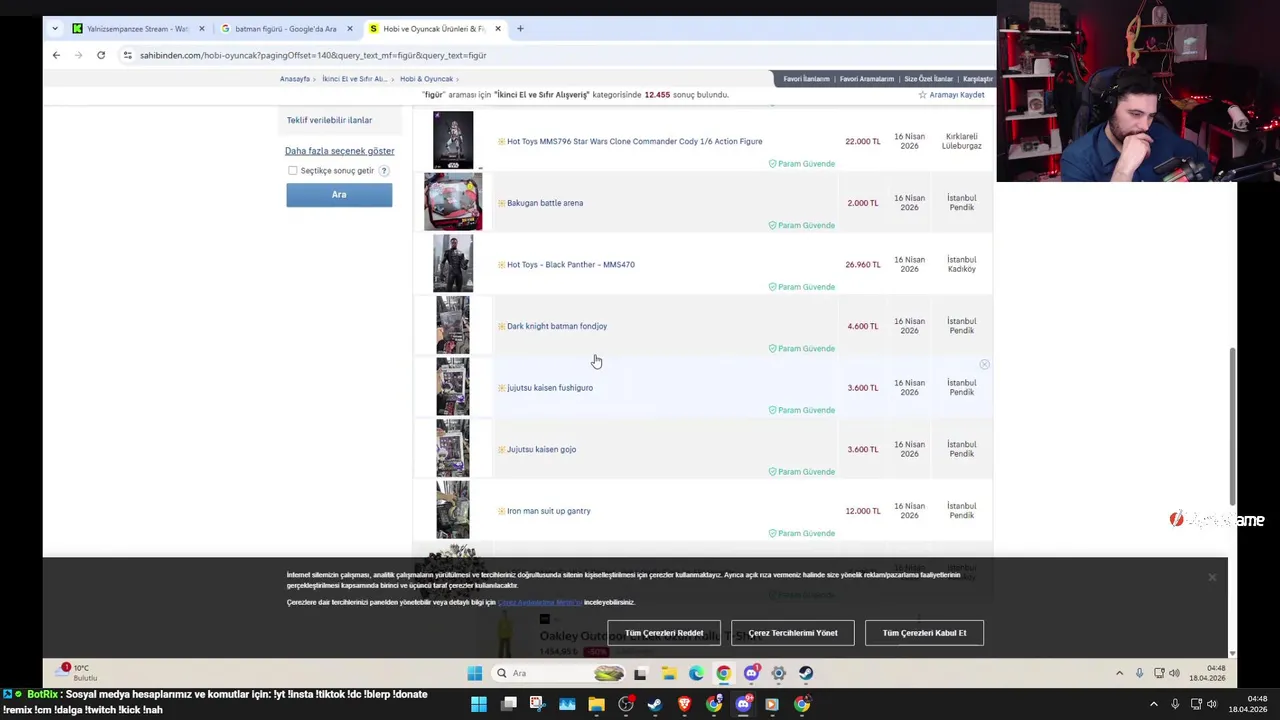Viewport: 1280px width, 720px height.
Task: Open the Bakugan battle arena thumbnail
Action: tap(453, 202)
